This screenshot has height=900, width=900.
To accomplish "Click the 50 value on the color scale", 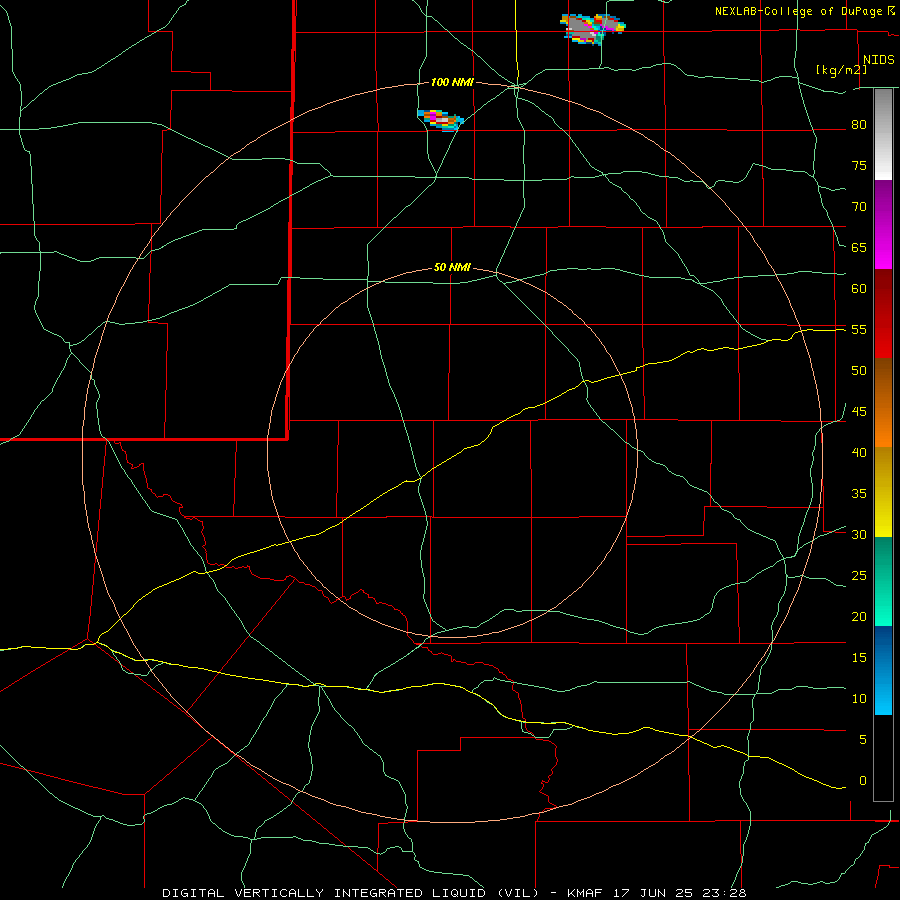I will pyautogui.click(x=859, y=370).
